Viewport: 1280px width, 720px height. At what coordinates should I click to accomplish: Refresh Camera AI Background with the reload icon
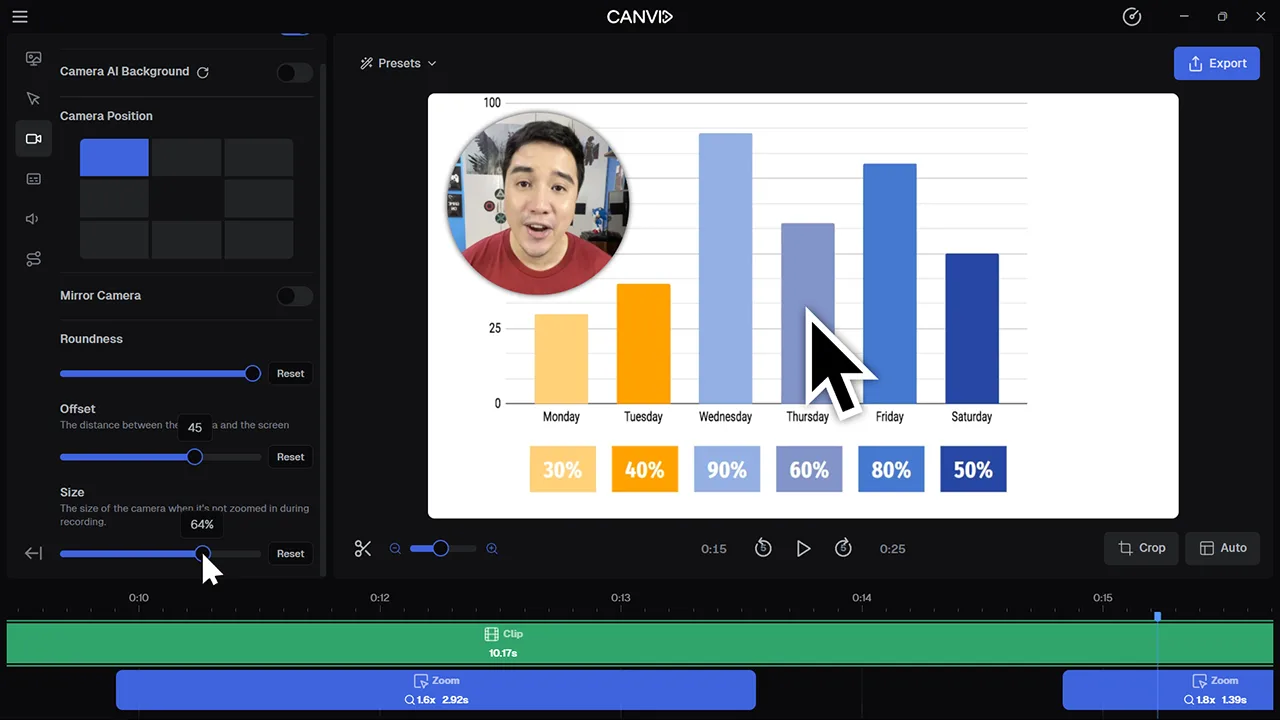pos(203,71)
